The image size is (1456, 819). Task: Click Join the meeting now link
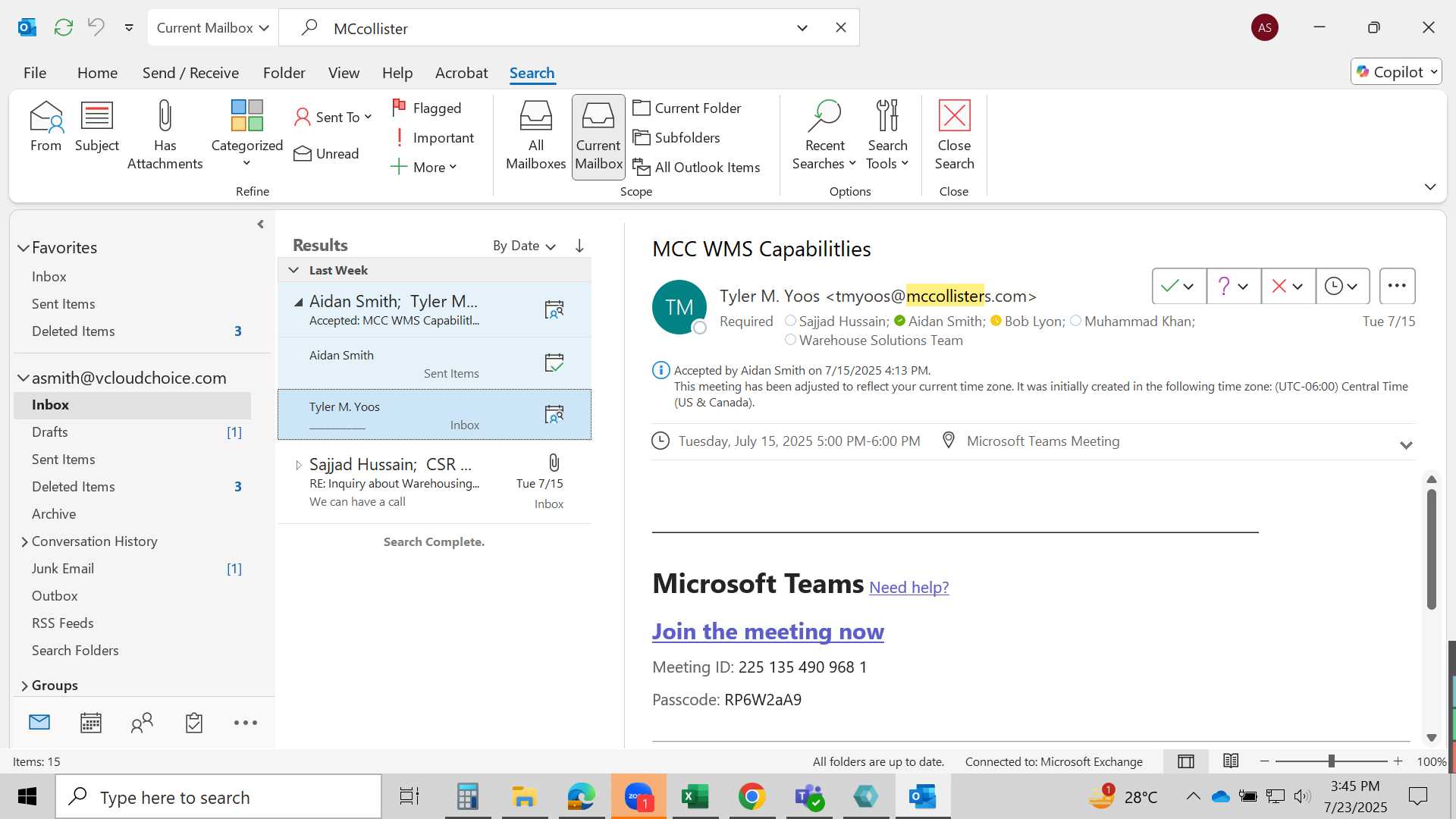click(767, 631)
